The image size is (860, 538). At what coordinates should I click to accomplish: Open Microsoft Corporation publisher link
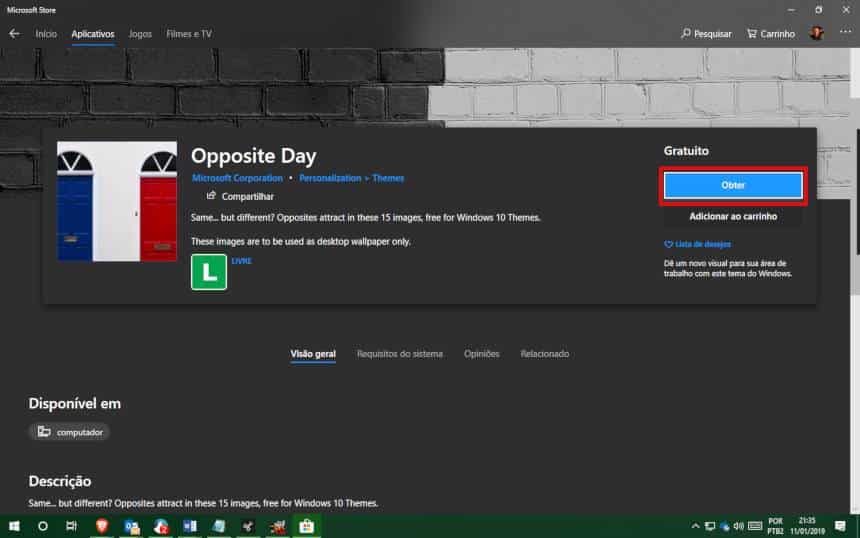tap(237, 178)
